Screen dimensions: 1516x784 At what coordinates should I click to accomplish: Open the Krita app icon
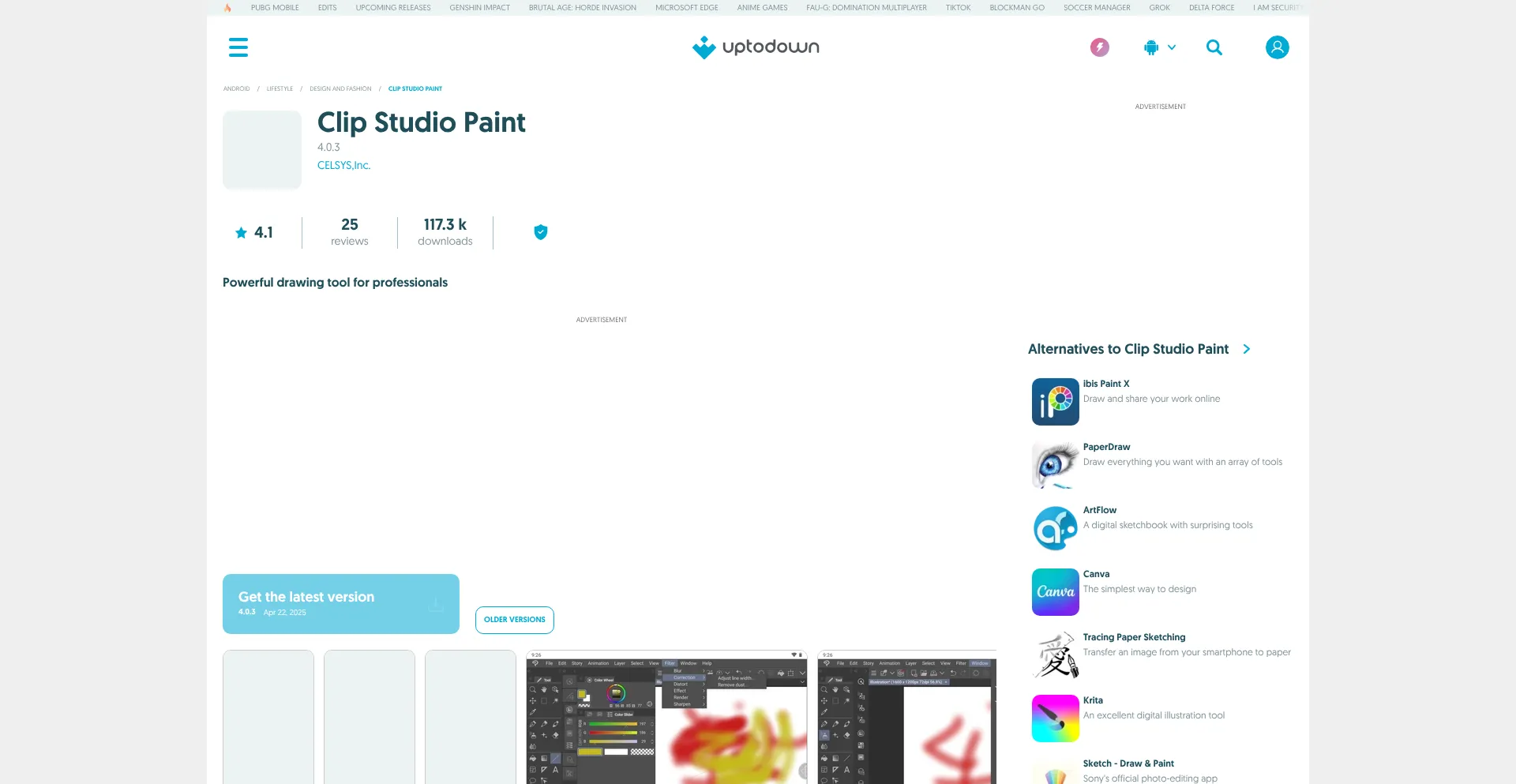pyautogui.click(x=1055, y=718)
